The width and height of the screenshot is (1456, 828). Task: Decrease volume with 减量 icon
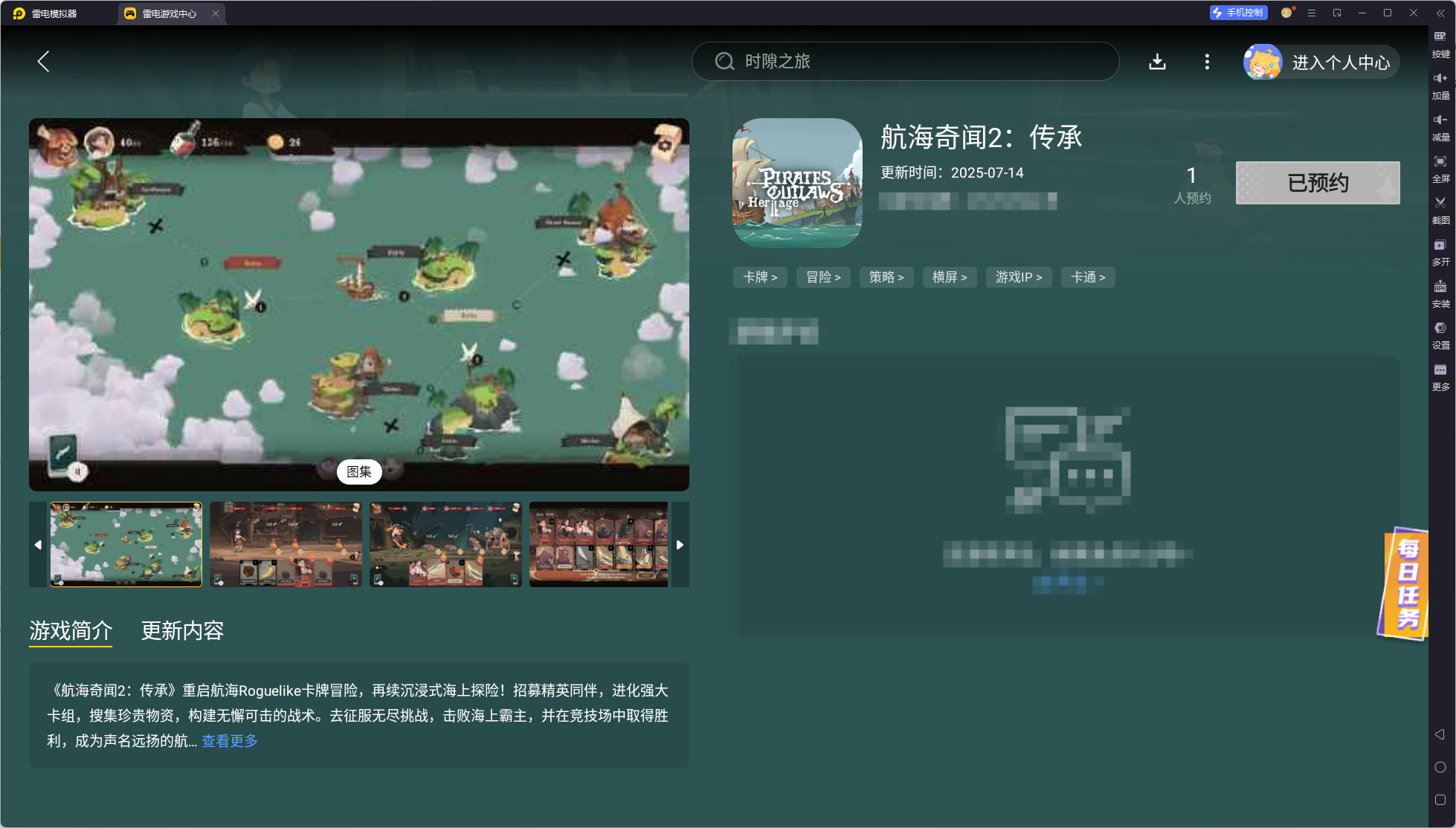tap(1440, 129)
